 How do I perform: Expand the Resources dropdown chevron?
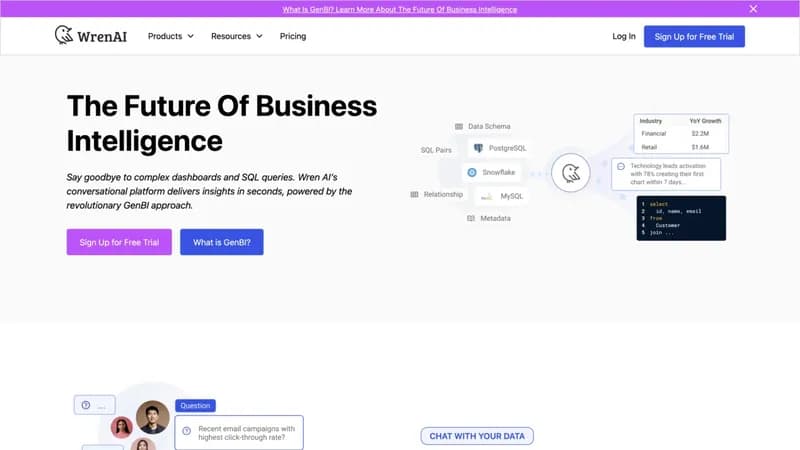[259, 36]
